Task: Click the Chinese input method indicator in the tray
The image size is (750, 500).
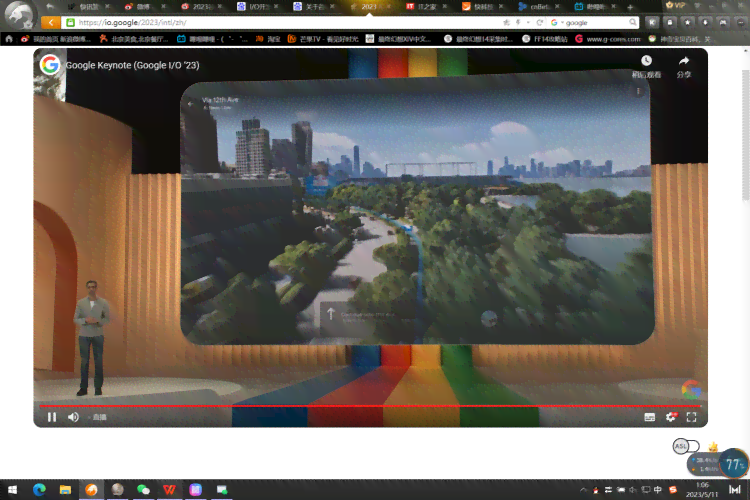Action: tap(658, 489)
